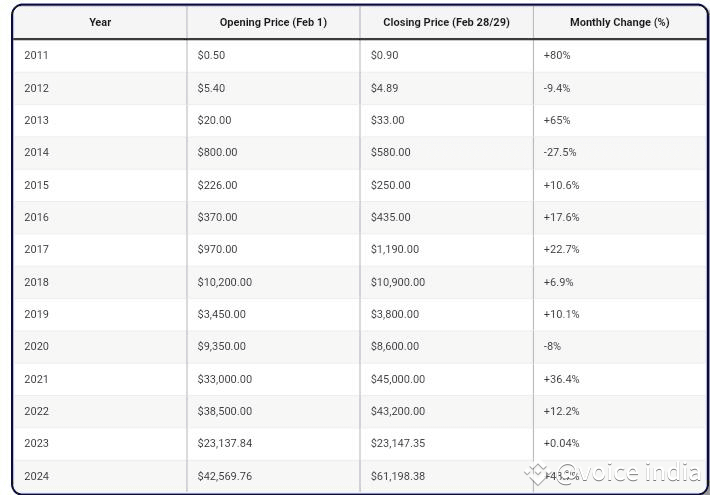Click the $23,147.35 closing price cell
This screenshot has height=495, width=710.
point(397,443)
